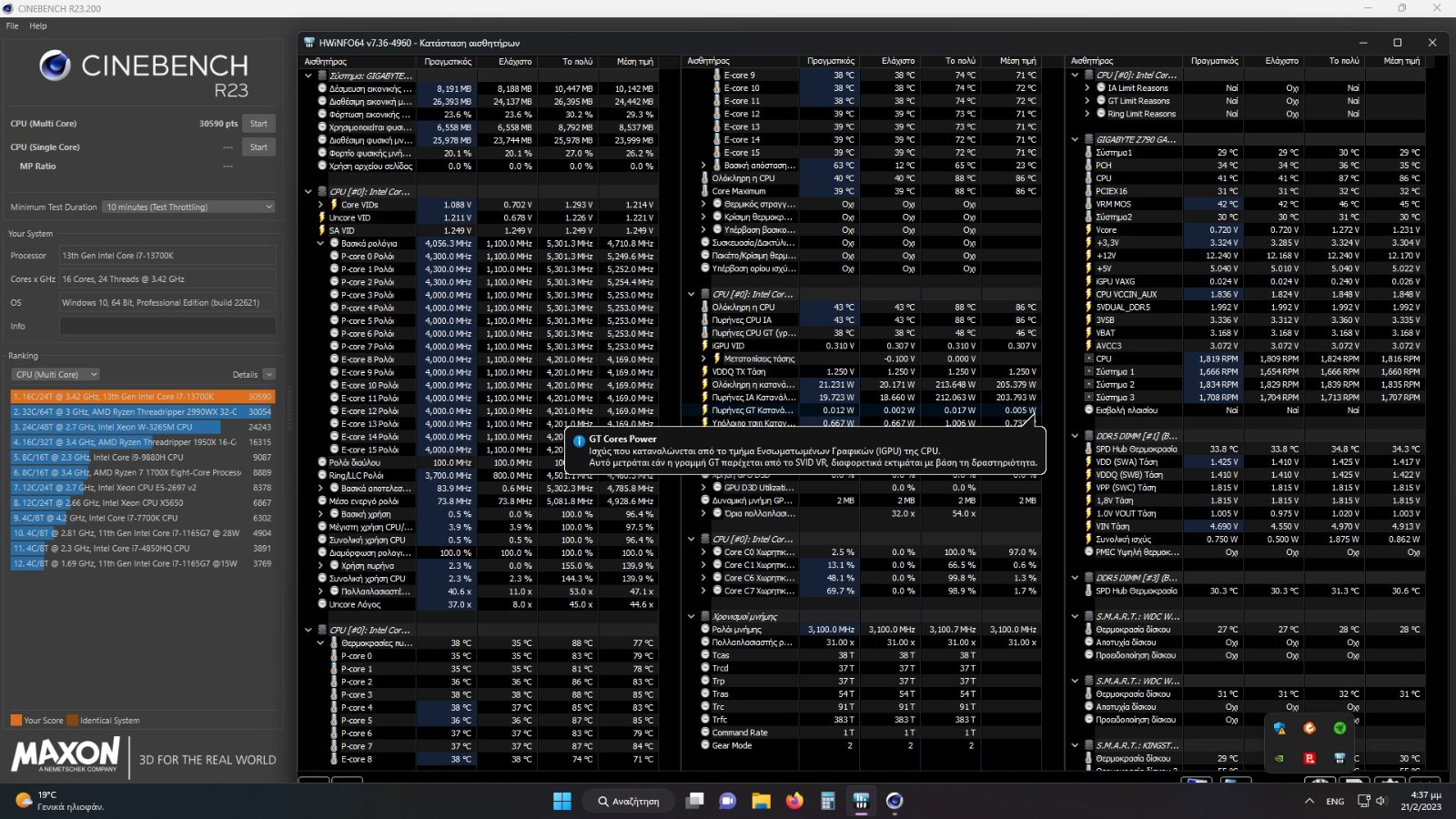Expand the Core VIDs sensor node
The height and width of the screenshot is (819, 1456).
(320, 205)
